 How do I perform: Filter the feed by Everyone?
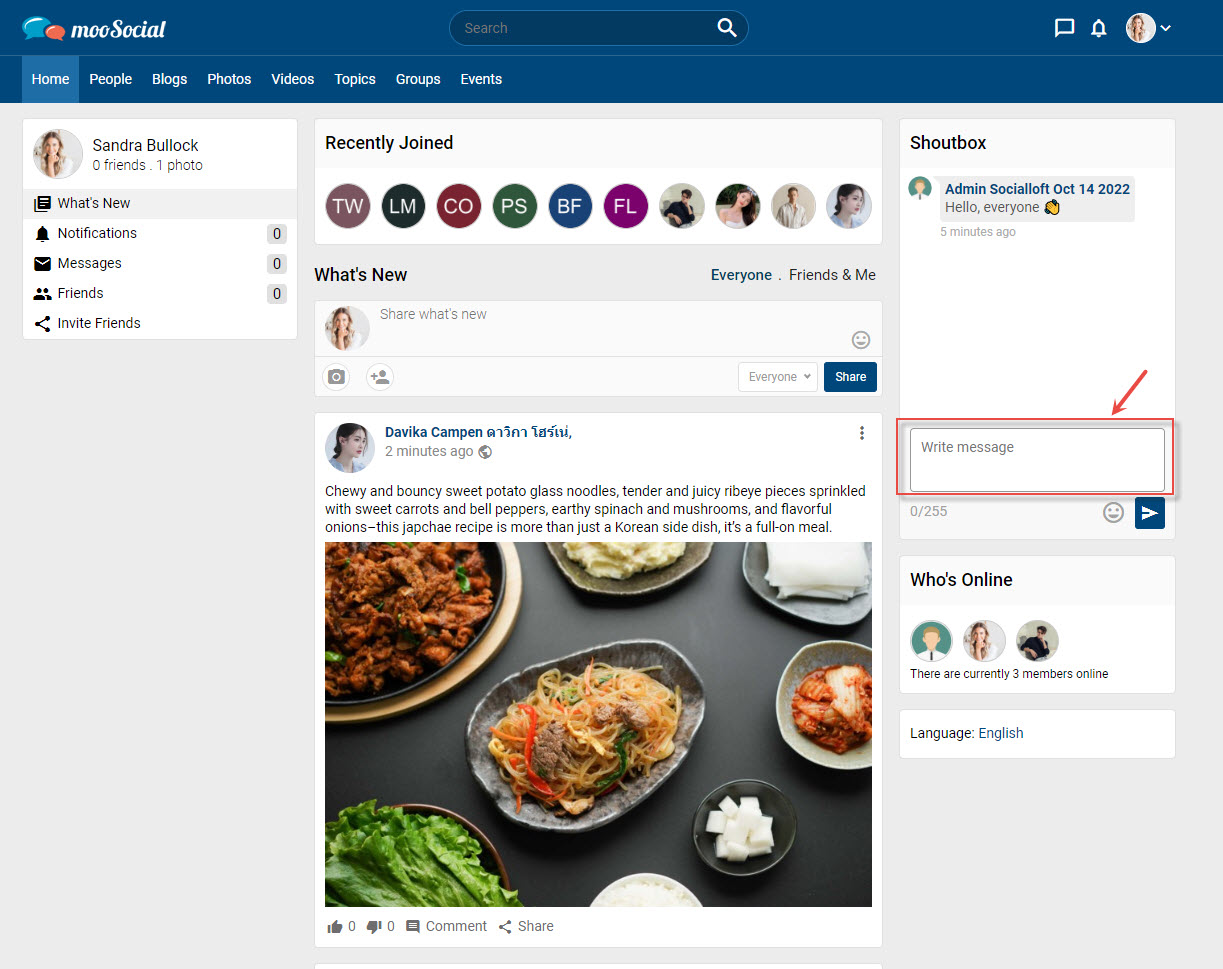[x=741, y=275]
